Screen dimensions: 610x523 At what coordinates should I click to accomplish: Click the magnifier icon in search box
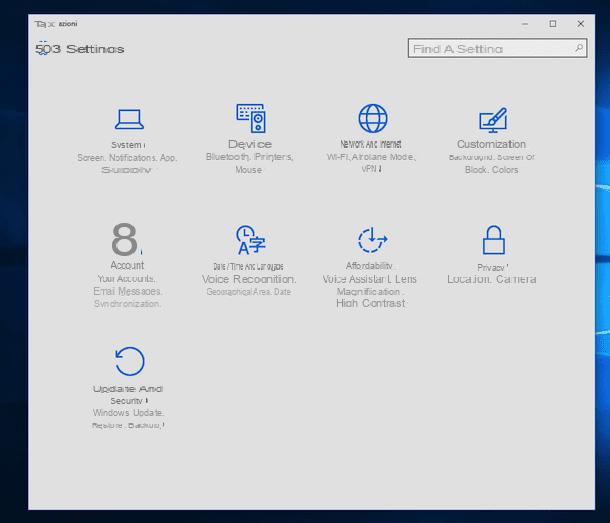[579, 48]
